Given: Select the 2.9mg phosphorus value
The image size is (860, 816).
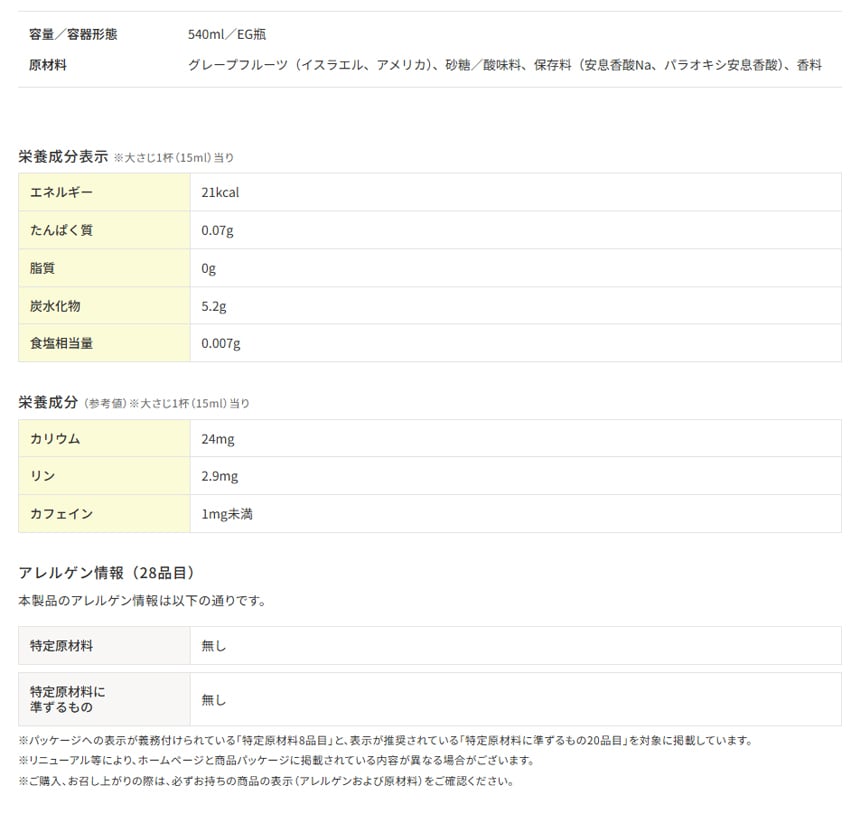Looking at the screenshot, I should [x=219, y=476].
